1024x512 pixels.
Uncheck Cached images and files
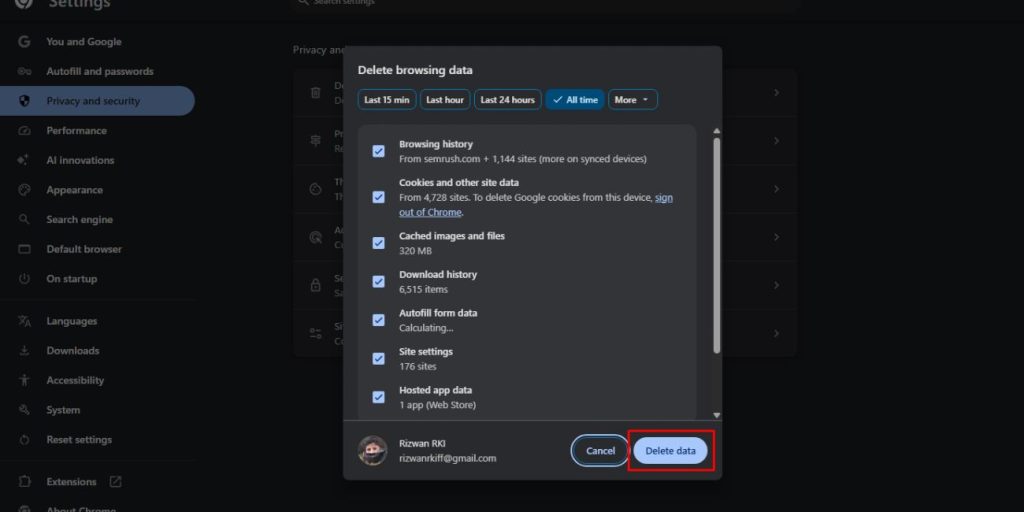pos(378,243)
